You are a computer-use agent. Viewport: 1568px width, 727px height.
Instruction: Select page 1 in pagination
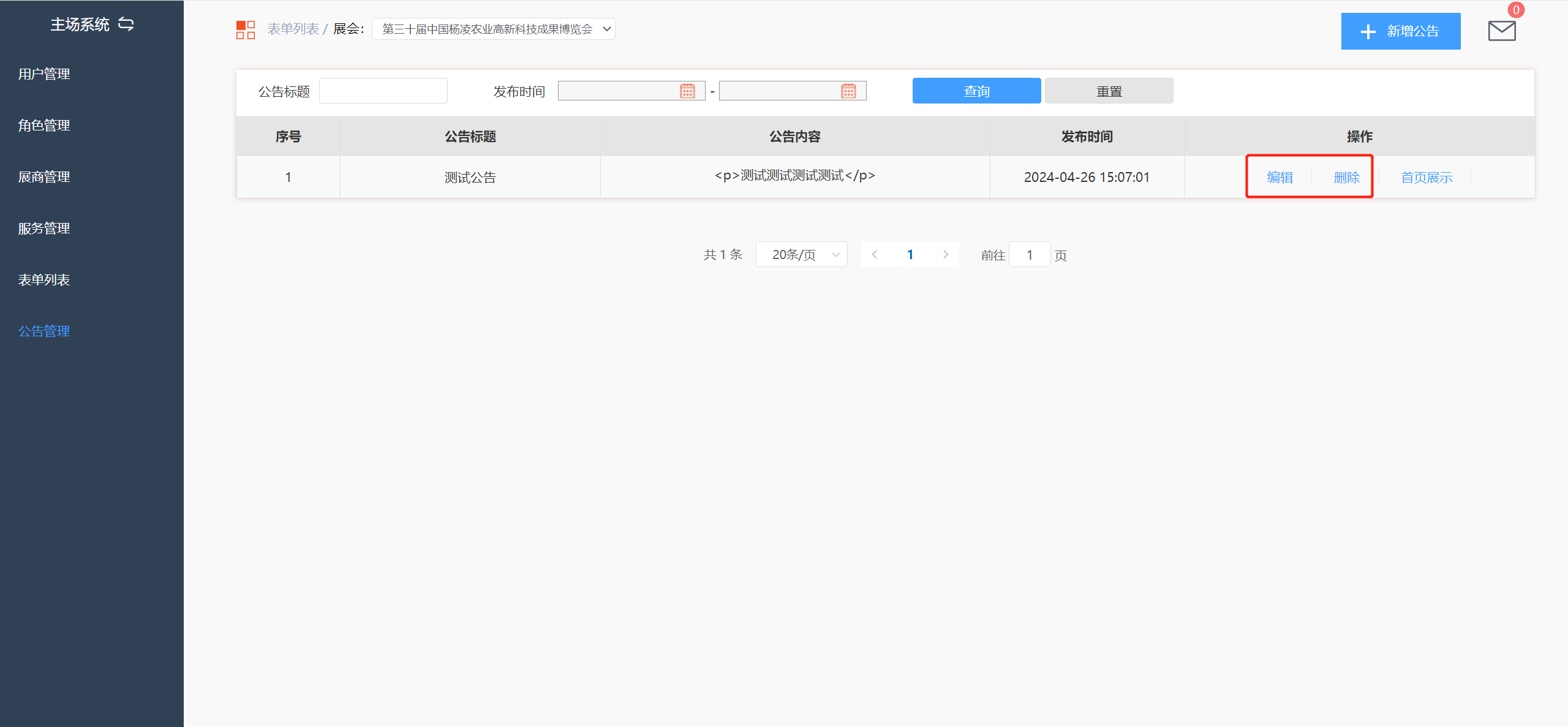point(910,254)
